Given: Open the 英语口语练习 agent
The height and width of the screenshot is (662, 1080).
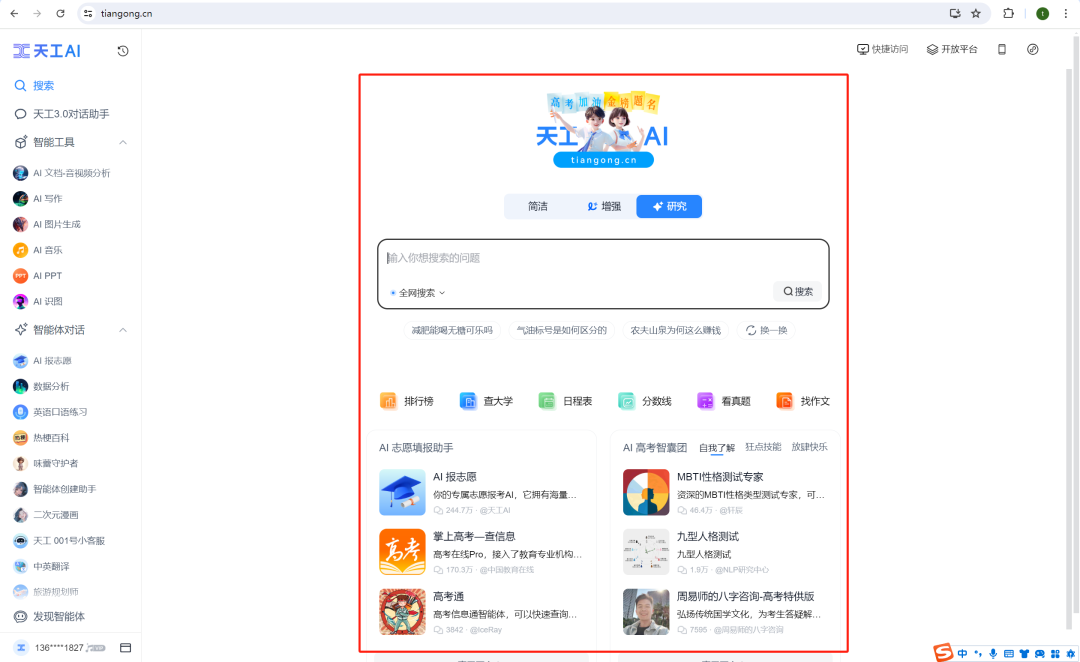Looking at the screenshot, I should tap(50, 412).
